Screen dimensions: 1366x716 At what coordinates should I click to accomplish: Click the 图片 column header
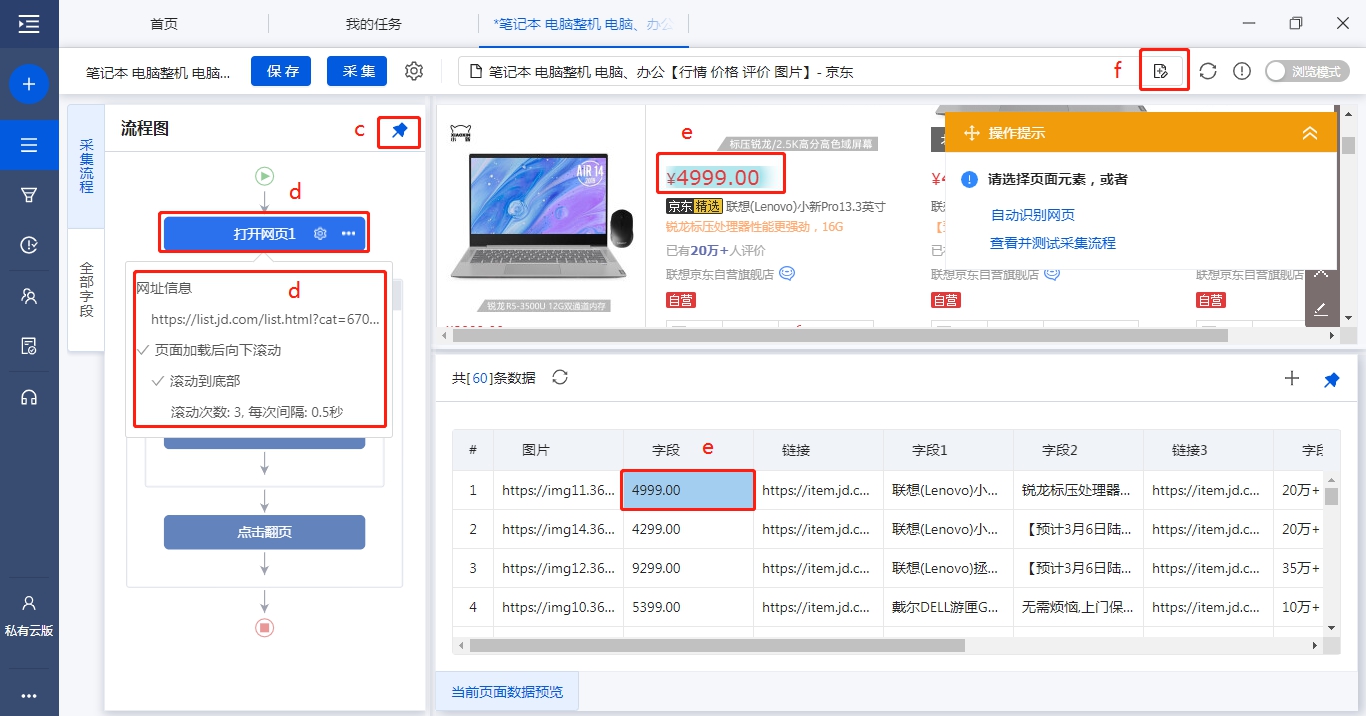click(558, 450)
